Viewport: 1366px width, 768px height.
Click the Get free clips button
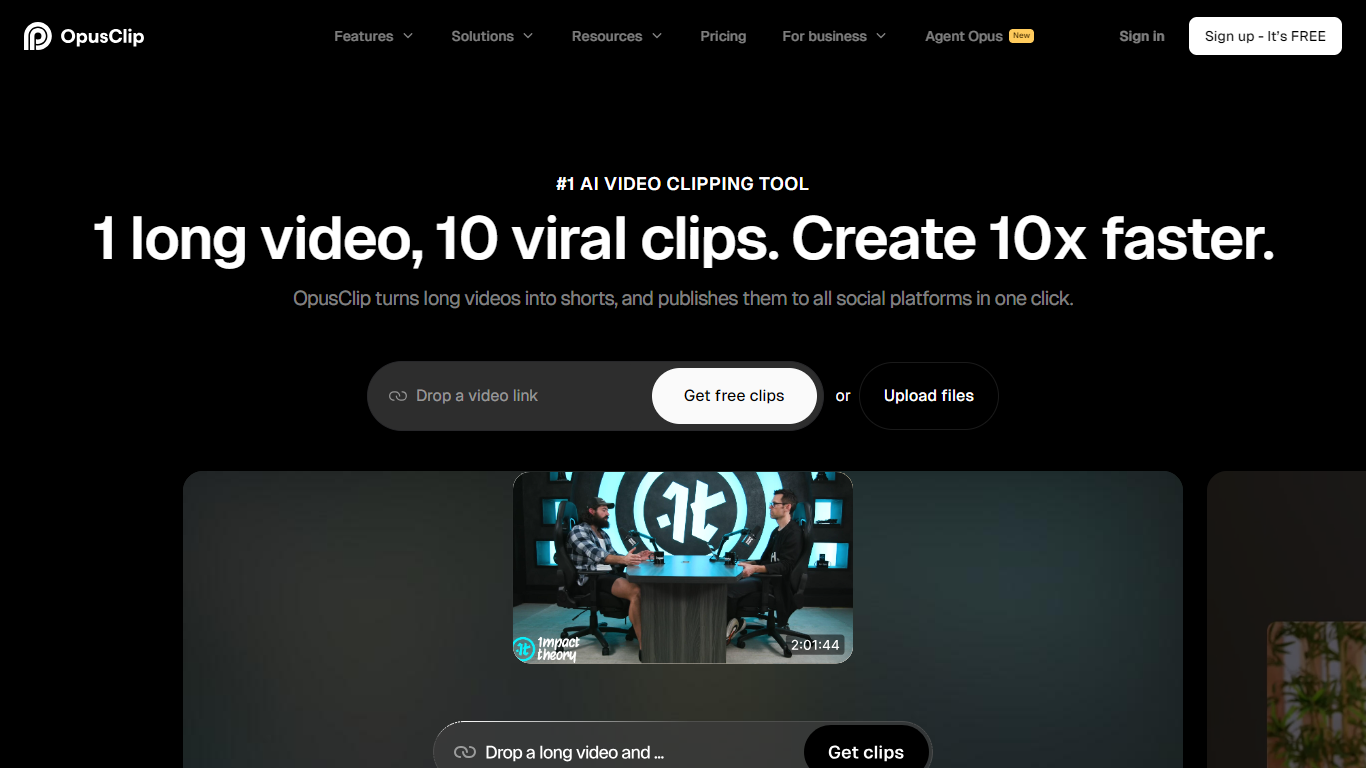pos(734,396)
